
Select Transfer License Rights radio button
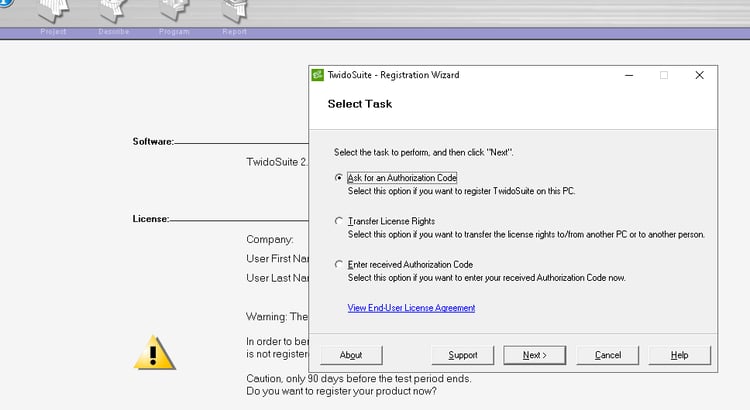coord(339,221)
